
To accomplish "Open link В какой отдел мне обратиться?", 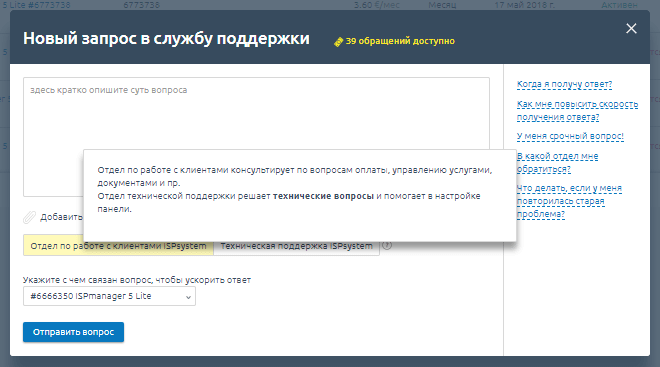I will tap(557, 162).
